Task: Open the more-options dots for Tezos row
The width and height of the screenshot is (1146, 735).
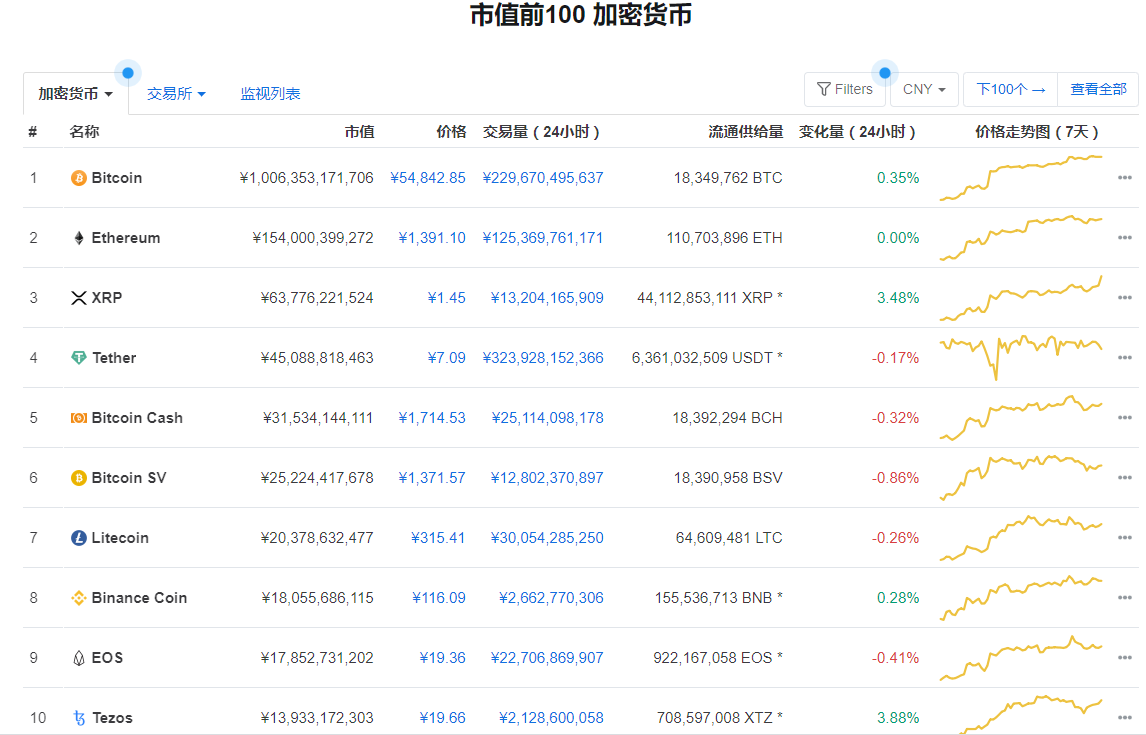Action: point(1125,717)
